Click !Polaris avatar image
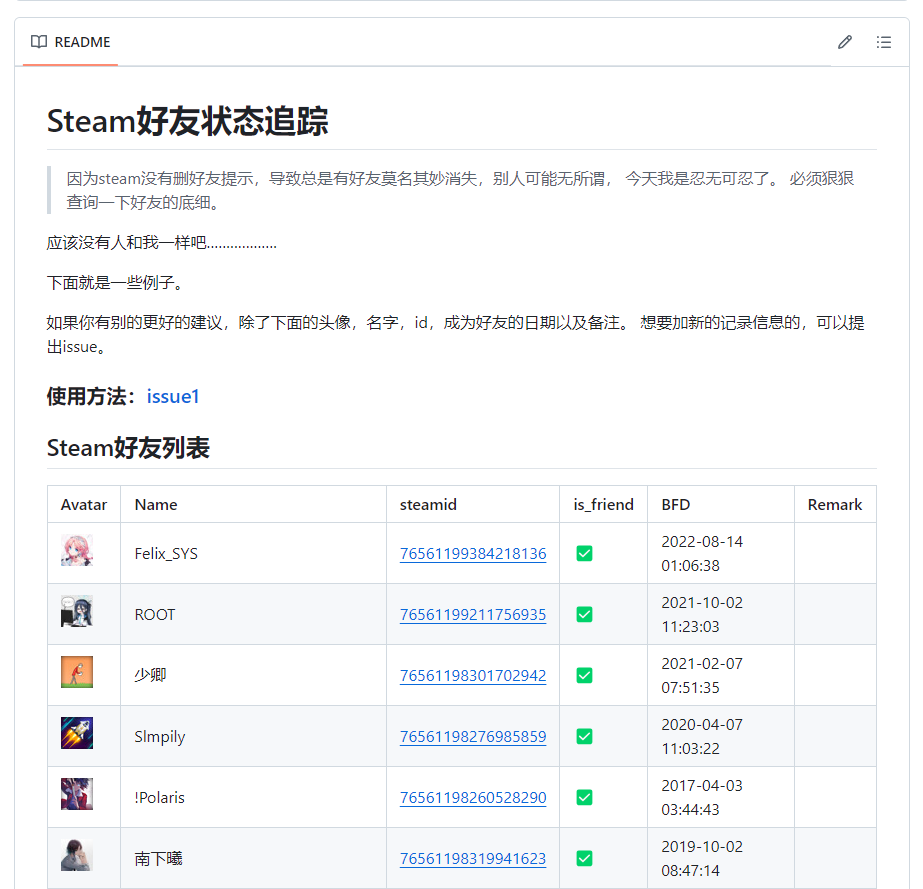 click(x=77, y=794)
